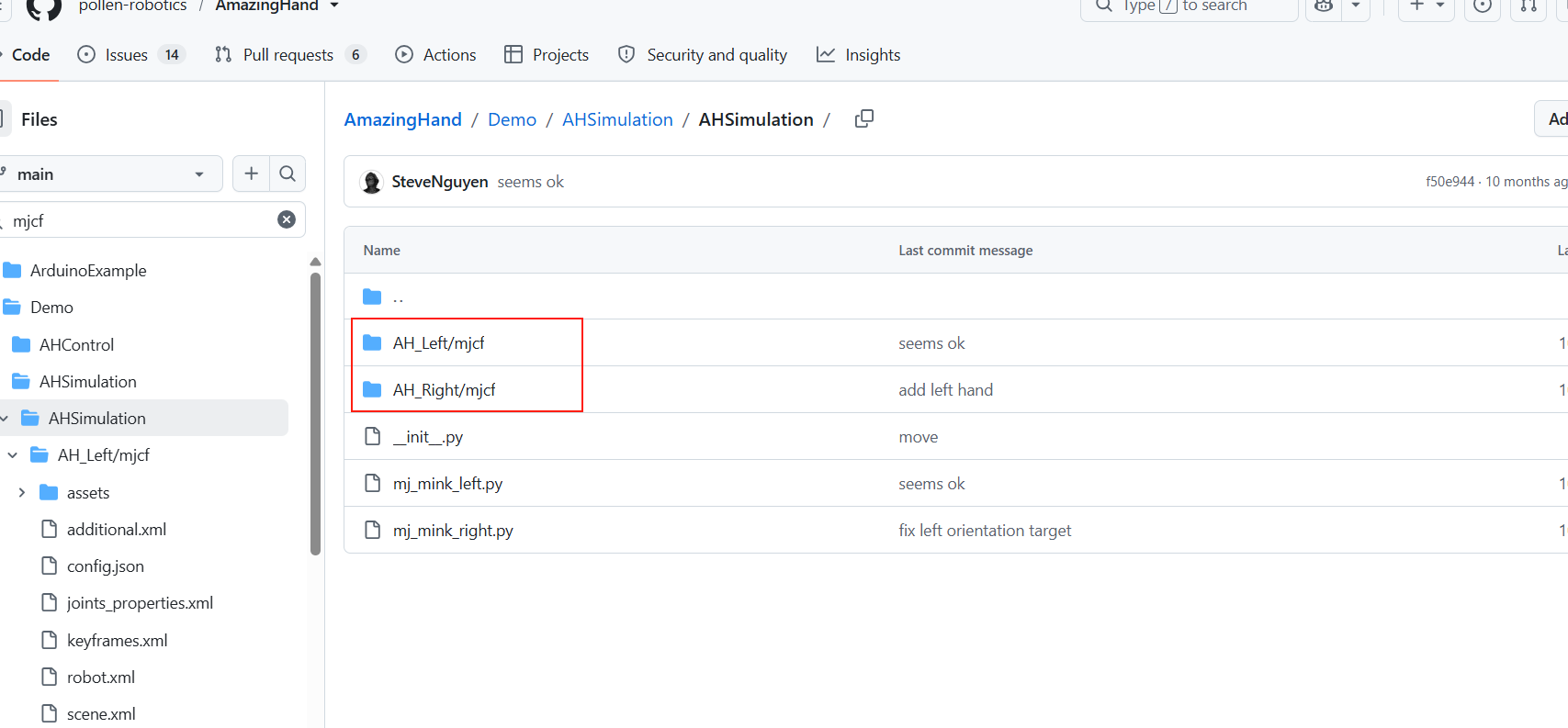Viewport: 1568px width, 728px height.
Task: Open the Actions tab
Action: [435, 55]
